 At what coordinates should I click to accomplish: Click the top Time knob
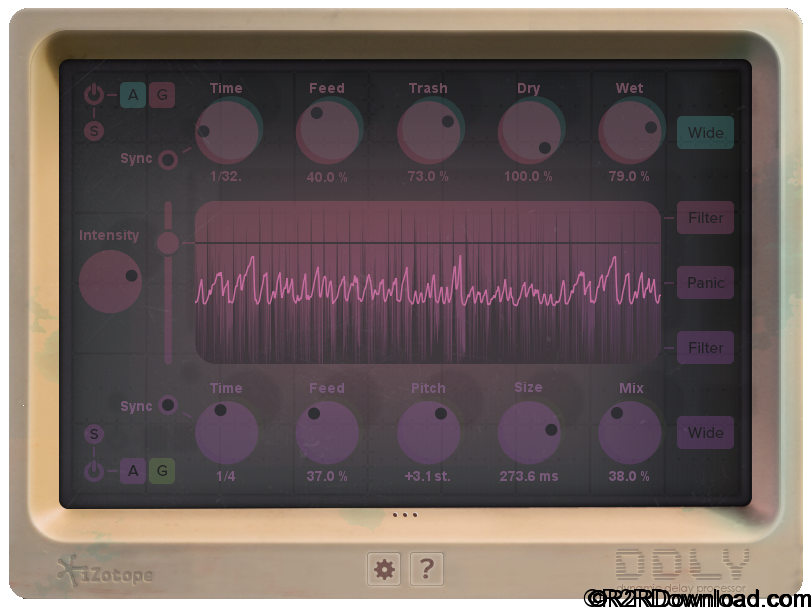(x=228, y=131)
